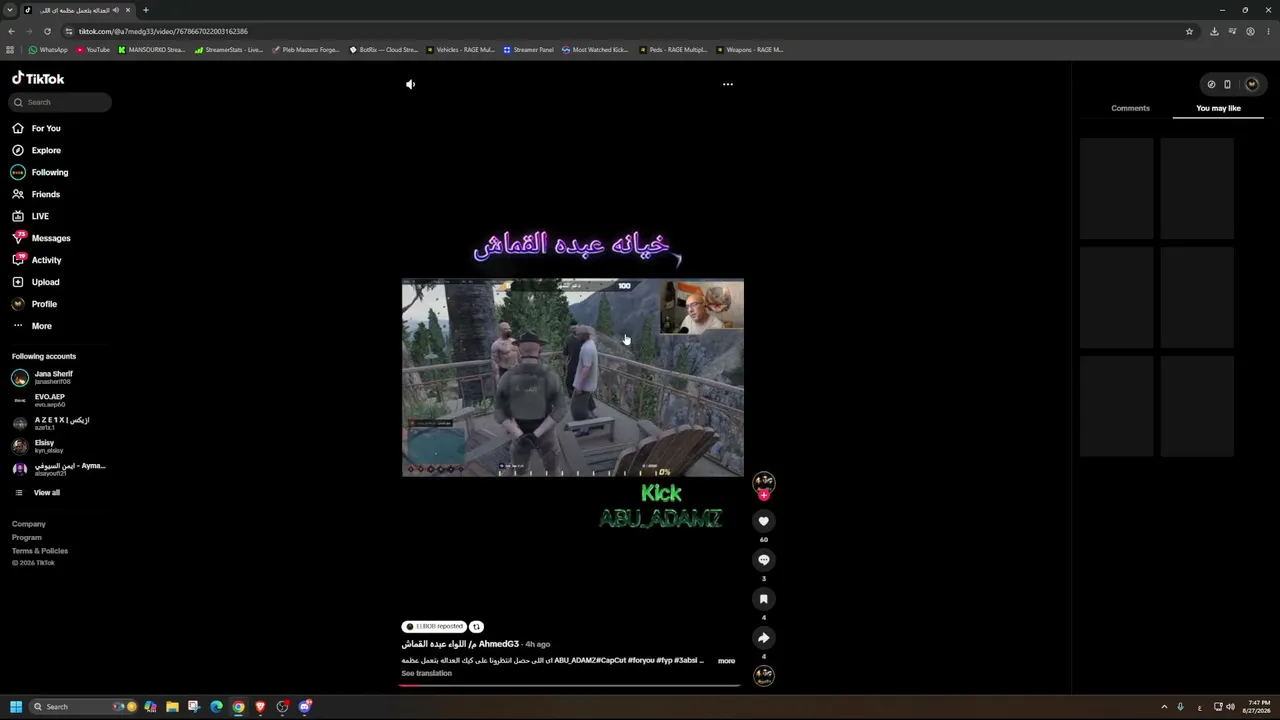Open Microsoft Edge from the taskbar
Image resolution: width=1280 pixels, height=720 pixels.
tap(216, 707)
